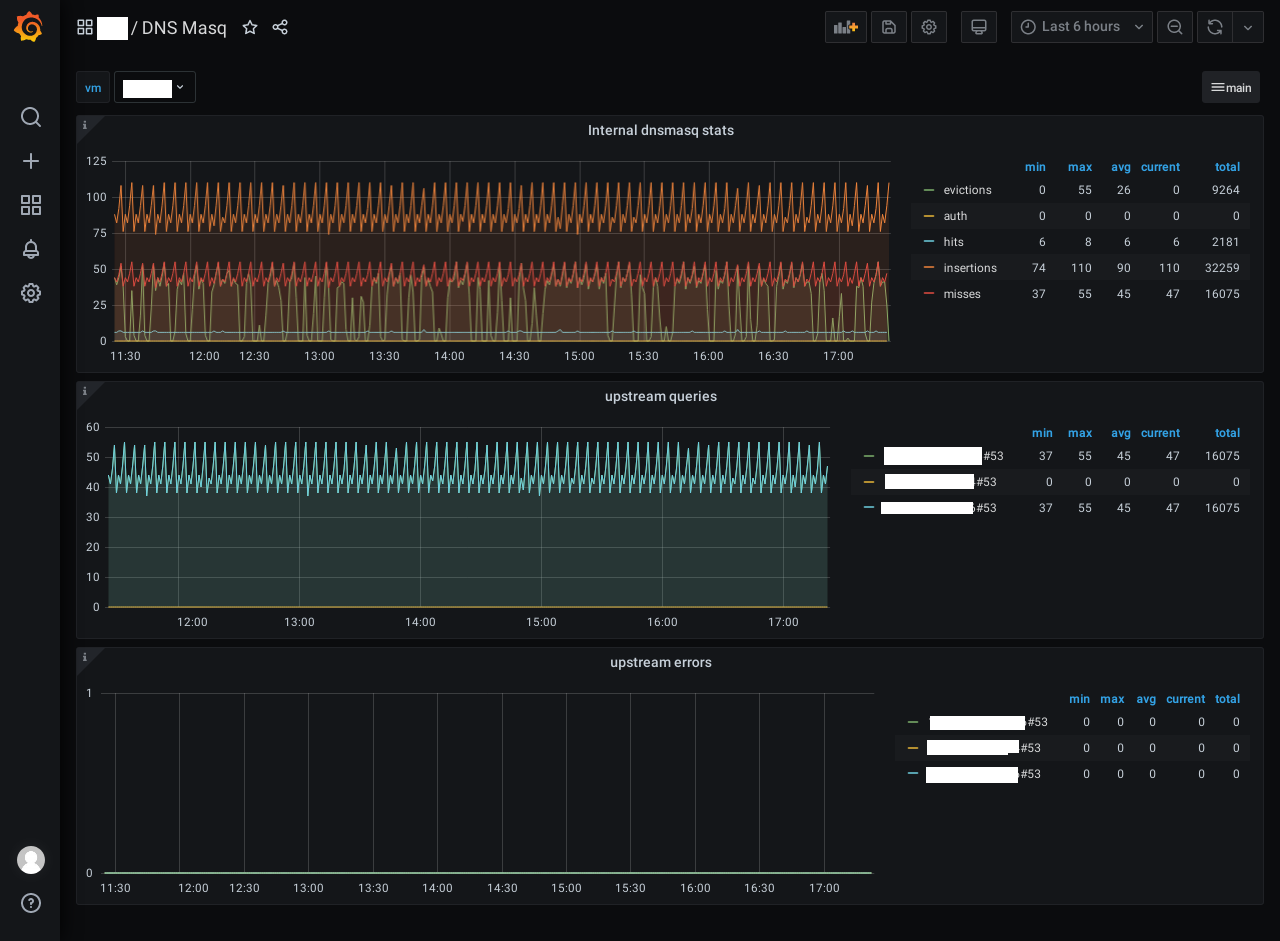This screenshot has width=1280, height=941.
Task: Open dashboard settings gear in toolbar
Action: (929, 27)
